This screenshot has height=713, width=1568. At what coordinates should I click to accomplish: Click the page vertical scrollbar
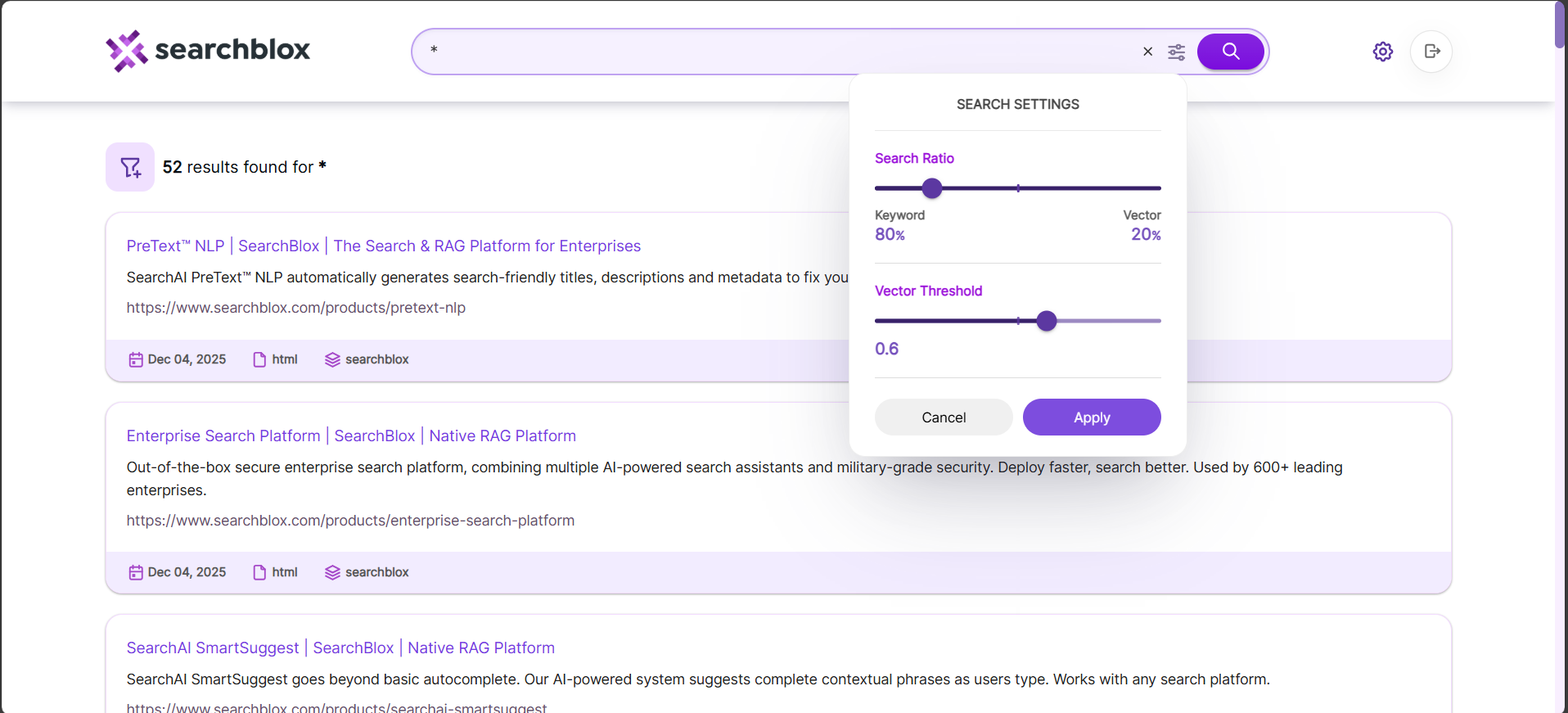point(1560,25)
